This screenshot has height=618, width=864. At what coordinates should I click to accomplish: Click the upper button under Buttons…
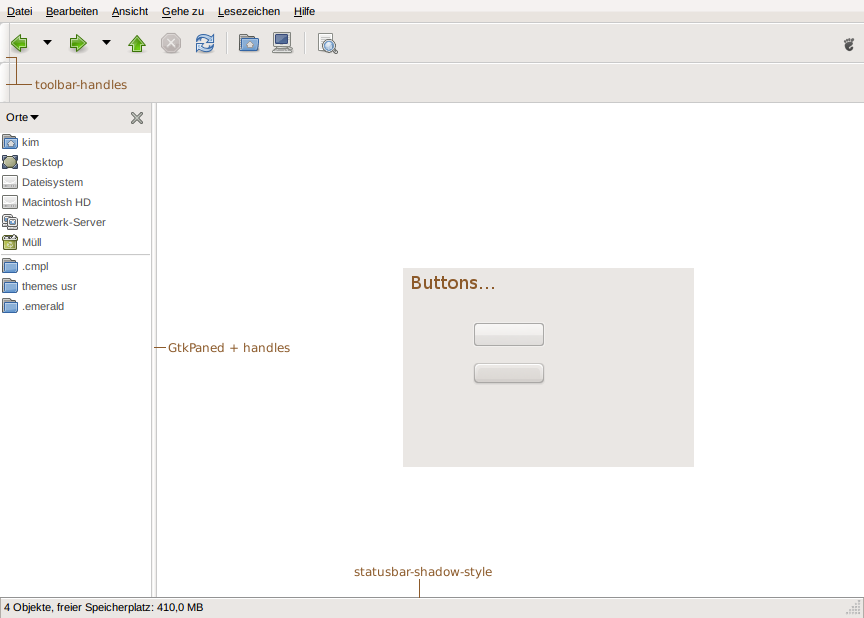tap(508, 334)
